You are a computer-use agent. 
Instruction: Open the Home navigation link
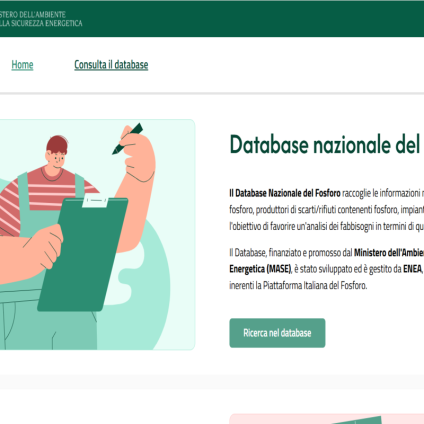(x=22, y=65)
